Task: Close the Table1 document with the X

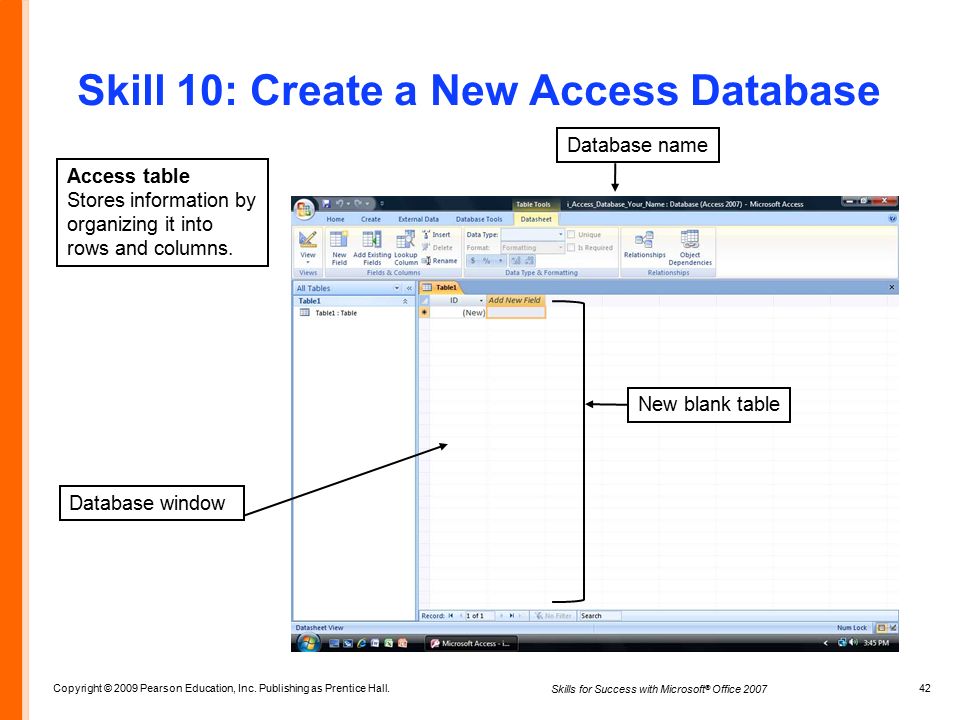Action: [x=891, y=287]
